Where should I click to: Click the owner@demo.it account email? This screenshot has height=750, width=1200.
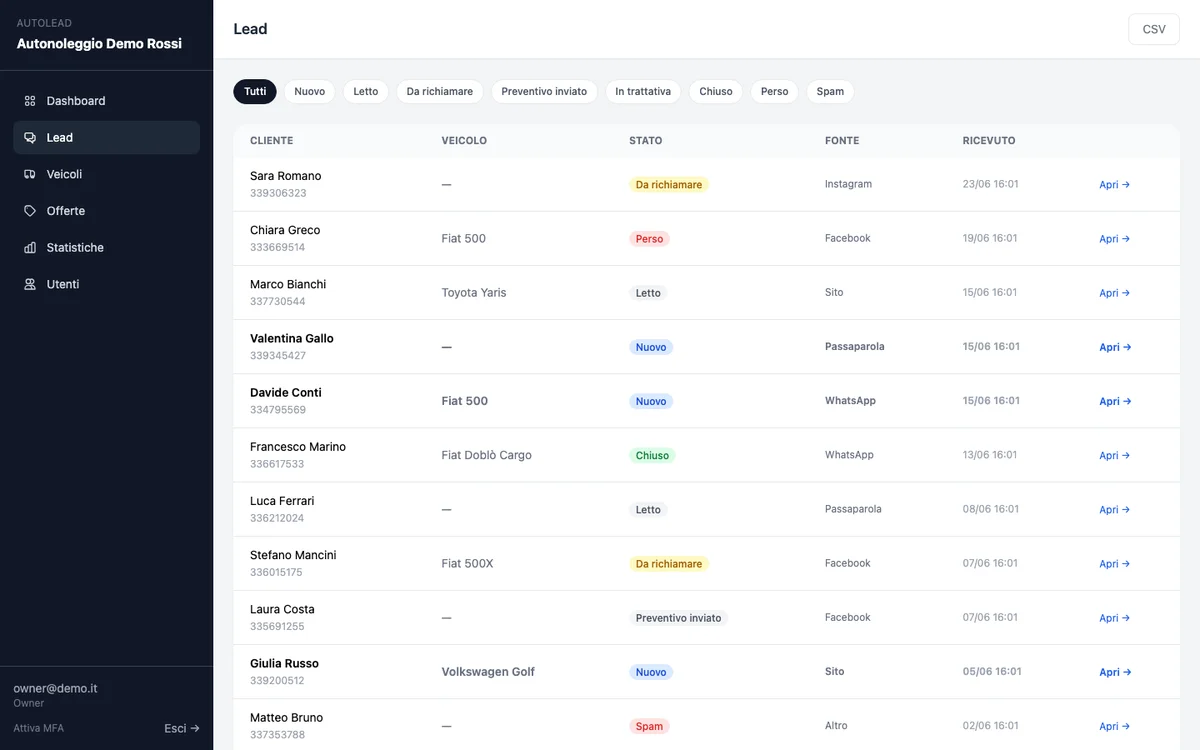55,689
